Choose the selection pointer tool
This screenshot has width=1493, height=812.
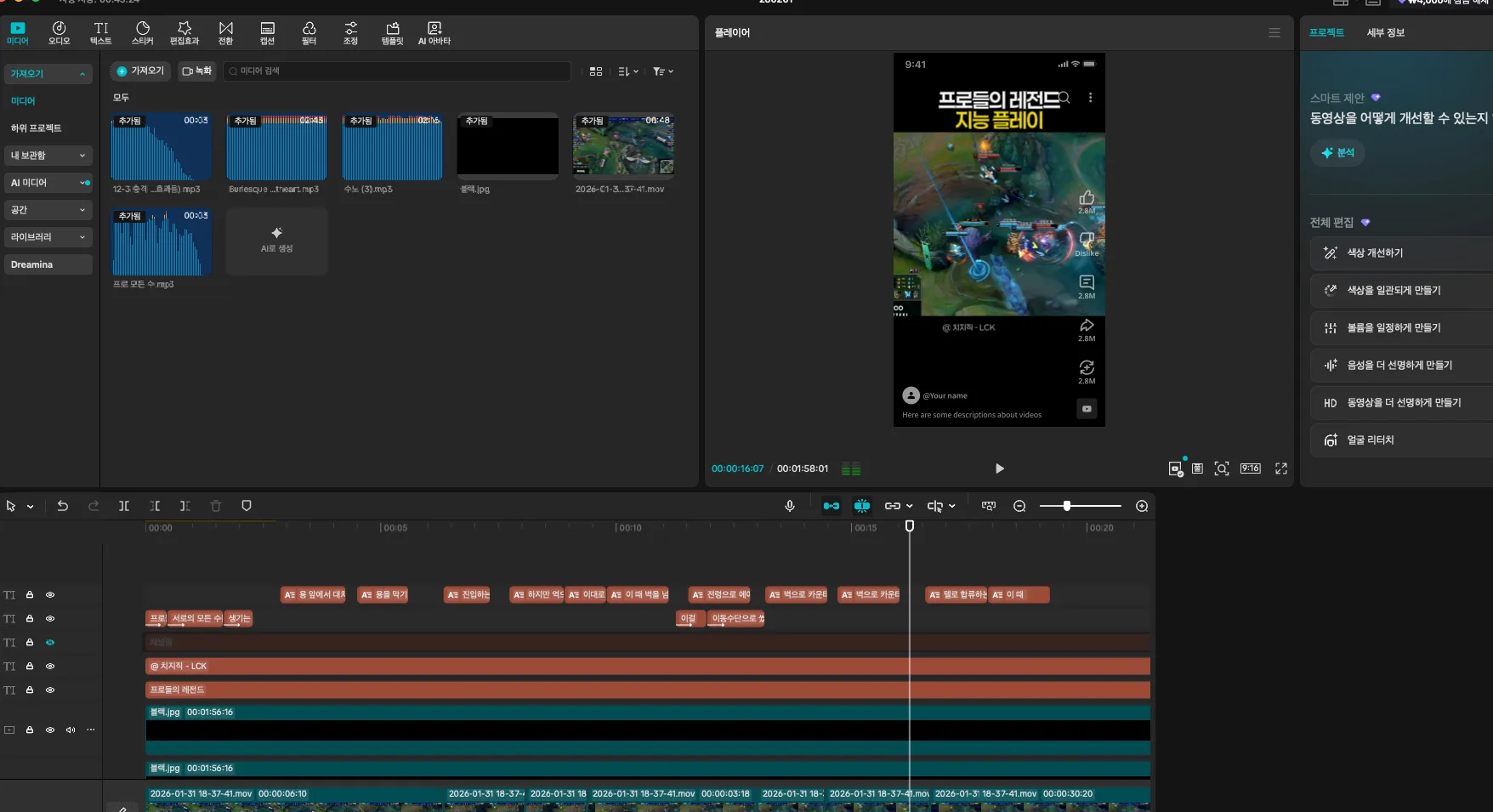(11, 506)
